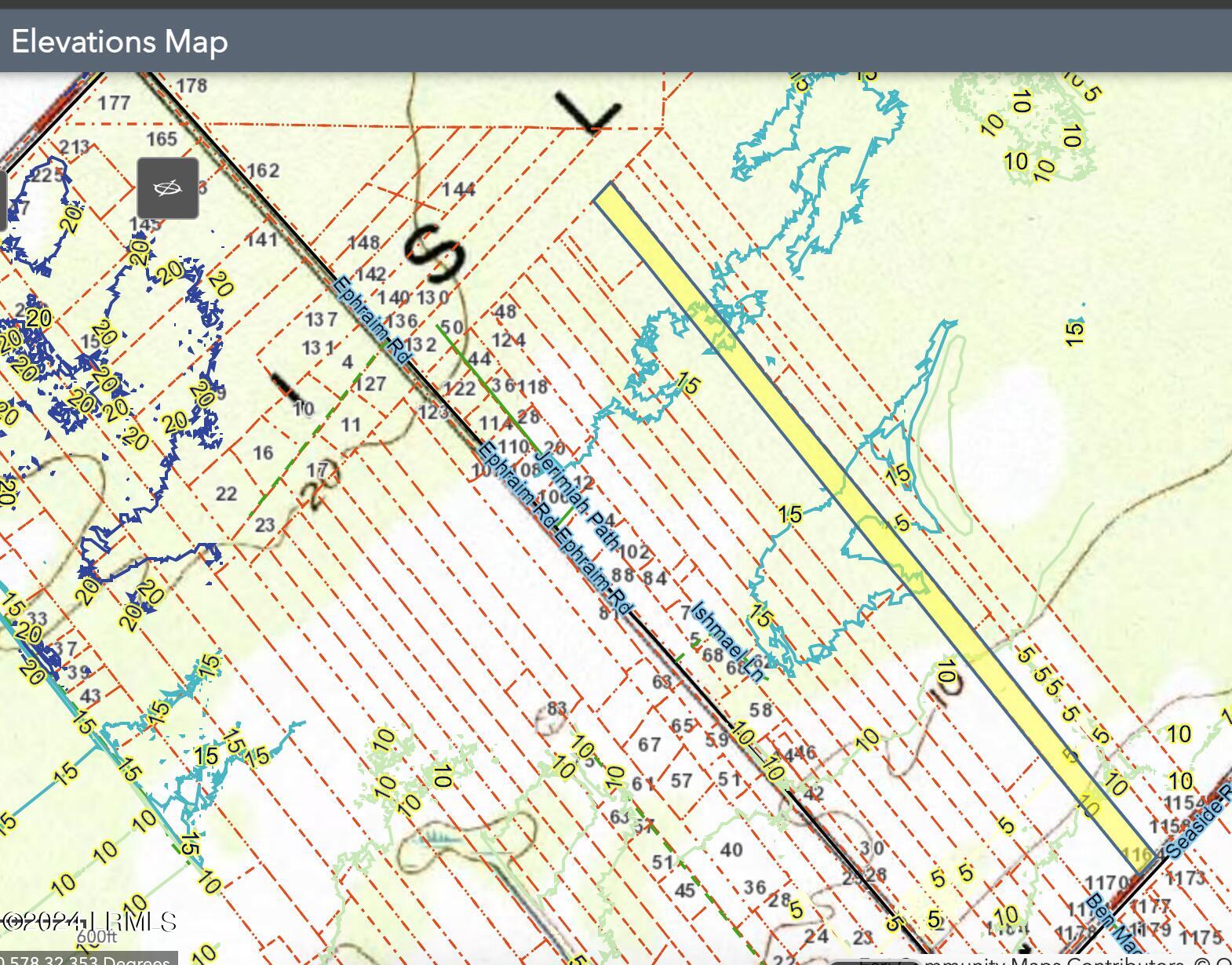Click parcel number 142
Screen dimensions: 1232x965
point(370,274)
